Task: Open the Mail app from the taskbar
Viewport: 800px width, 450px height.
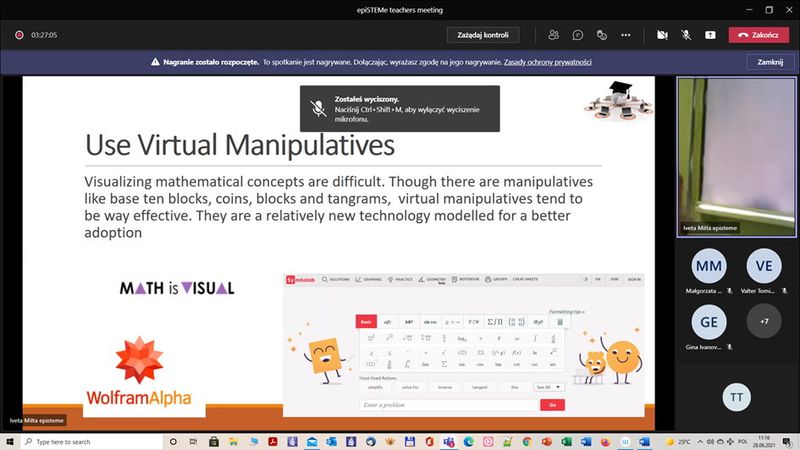Action: 312,442
